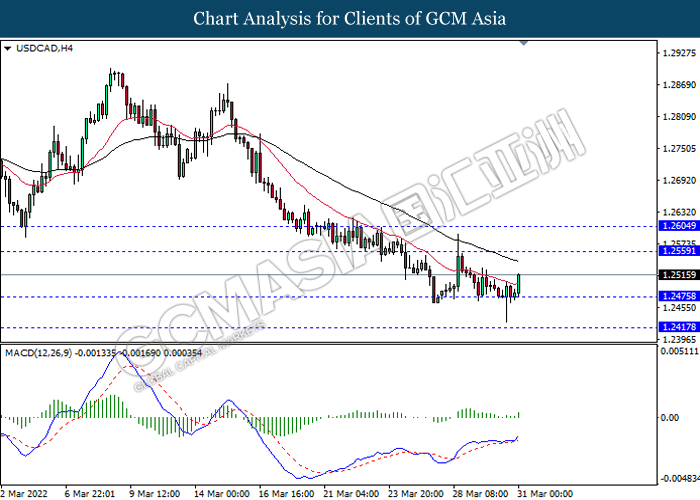Select the 1.24758 support level label

pyautogui.click(x=679, y=296)
